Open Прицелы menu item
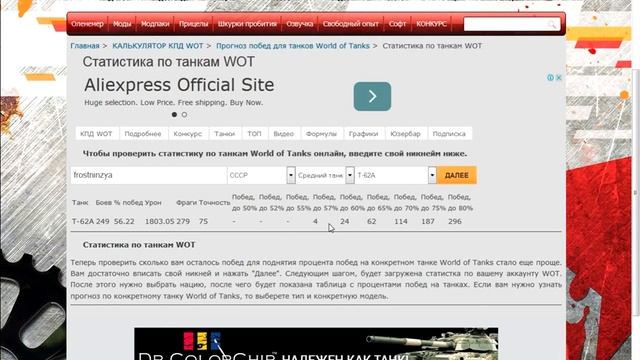This screenshot has width=640, height=360. point(193,24)
